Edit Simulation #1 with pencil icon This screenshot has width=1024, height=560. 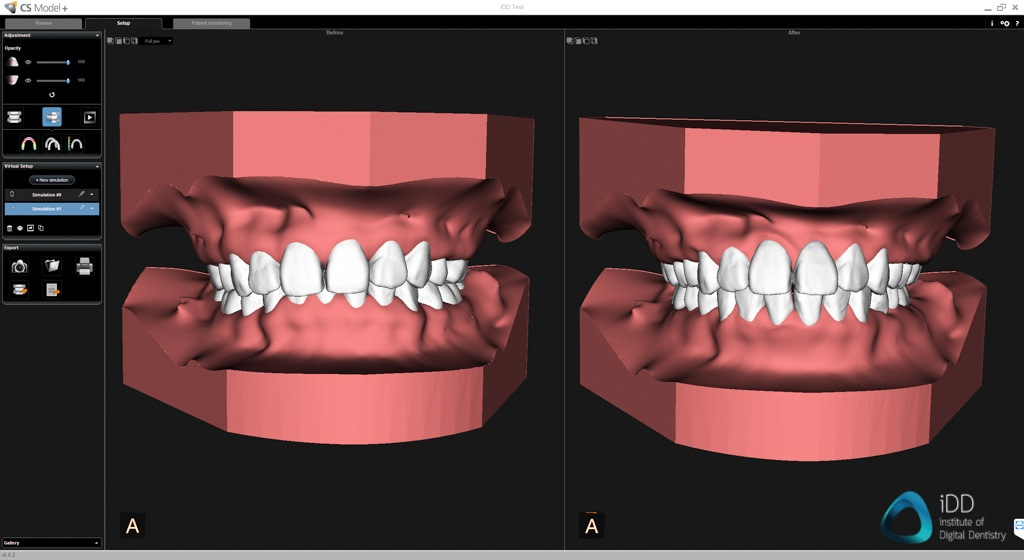point(82,208)
